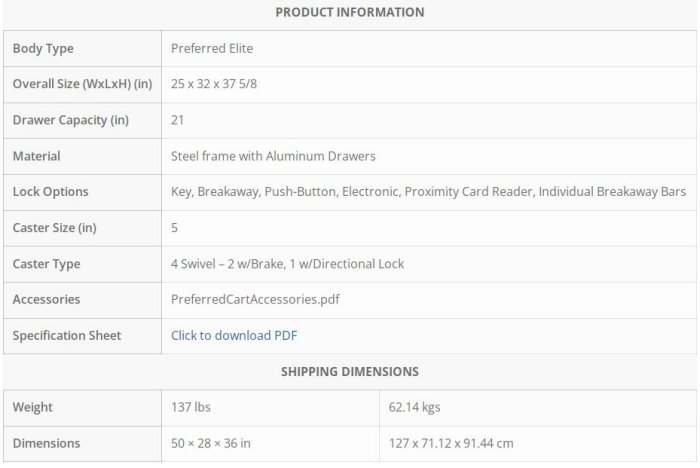
Task: Click the '4 Swivel – 2 w/Brake' value
Action: click(x=288, y=264)
